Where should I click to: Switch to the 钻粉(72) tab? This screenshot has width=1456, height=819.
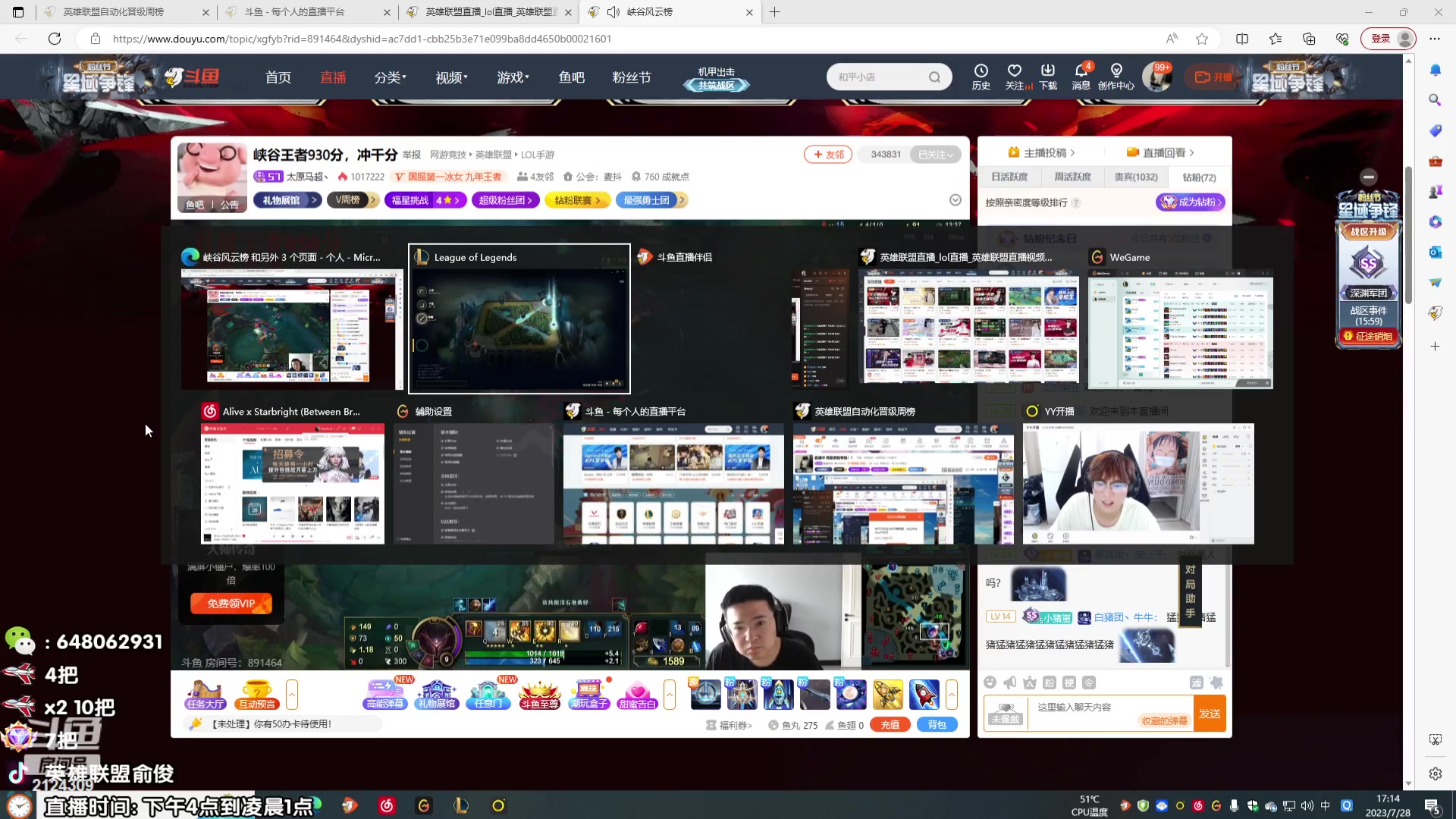click(1199, 177)
